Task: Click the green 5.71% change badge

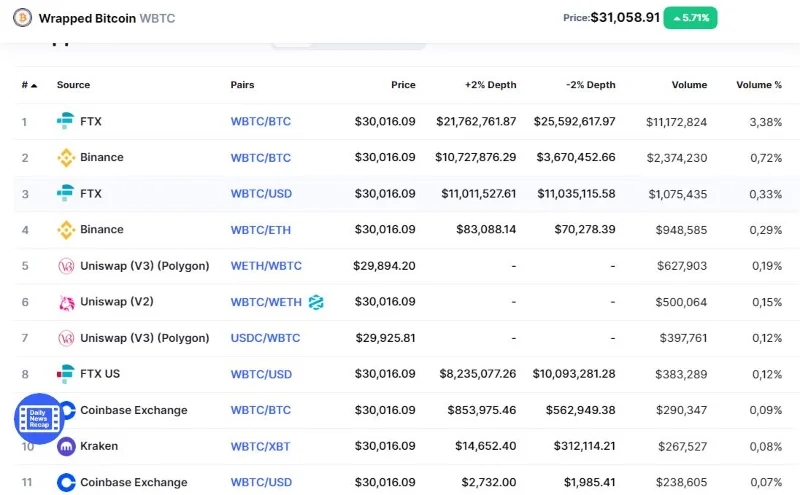Action: click(x=690, y=18)
